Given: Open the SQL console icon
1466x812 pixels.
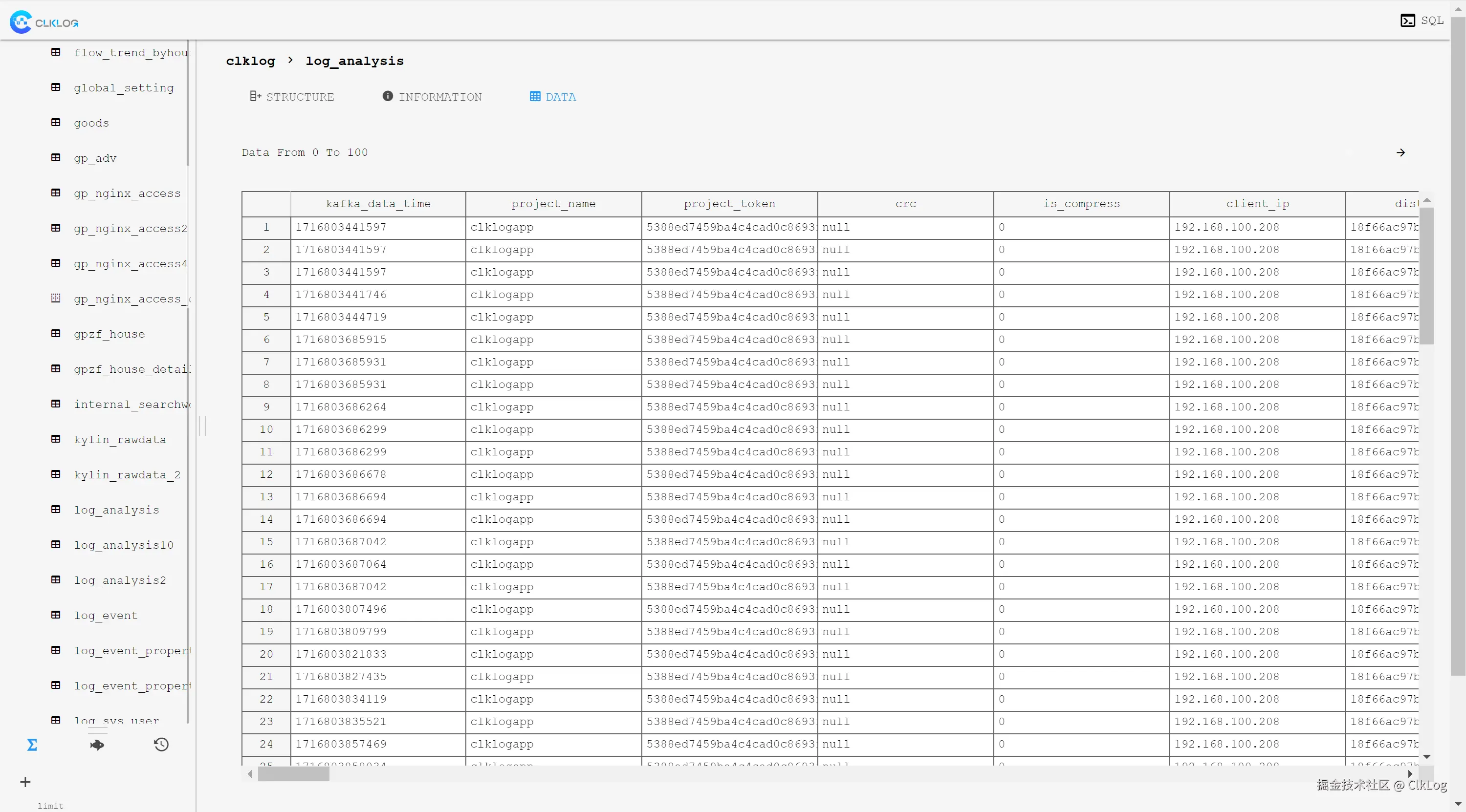Looking at the screenshot, I should point(1407,21).
